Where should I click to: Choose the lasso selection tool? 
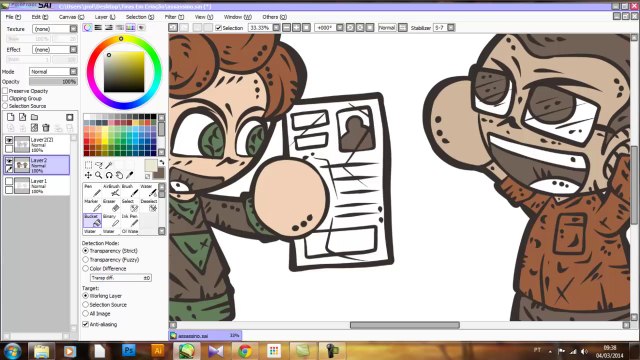pyautogui.click(x=98, y=165)
